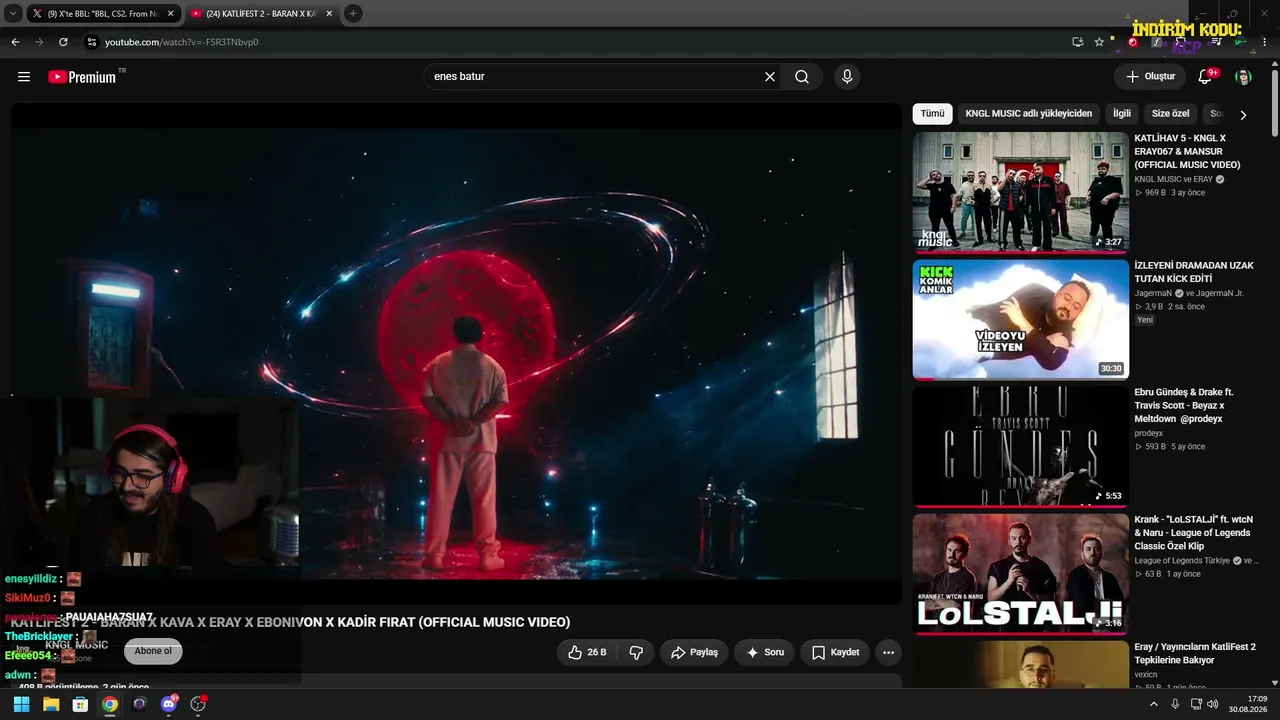Click the Oluştur create button
This screenshot has width=1280, height=720.
click(1150, 77)
